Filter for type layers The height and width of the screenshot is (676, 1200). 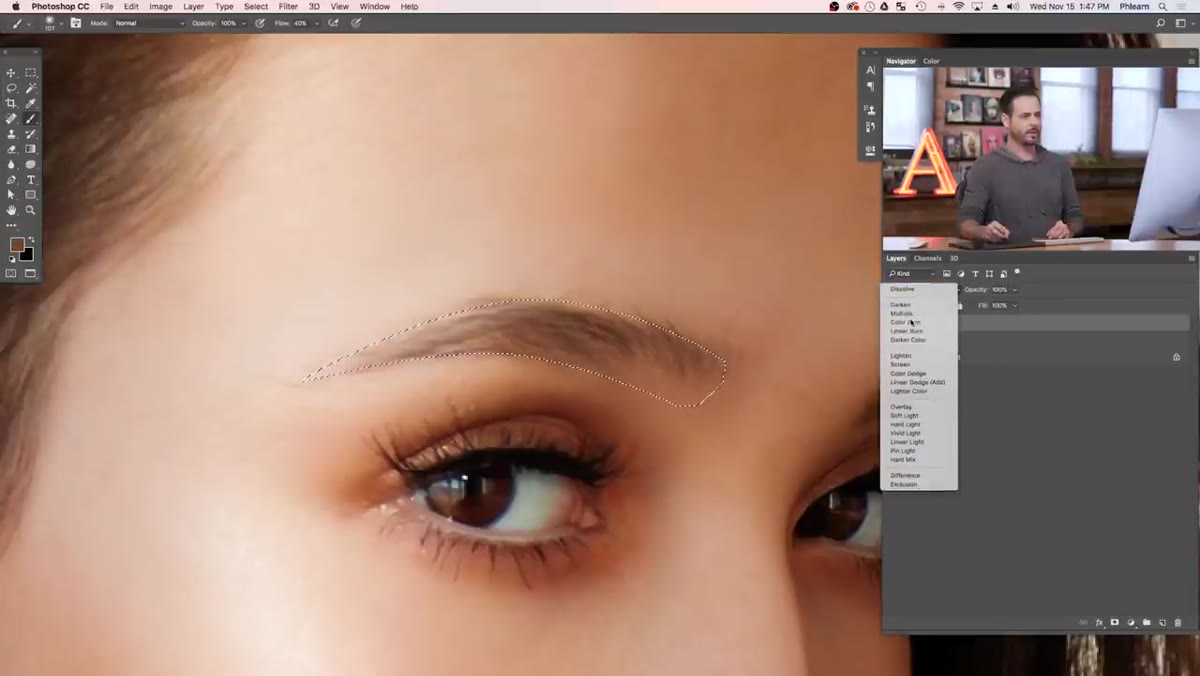(x=975, y=274)
